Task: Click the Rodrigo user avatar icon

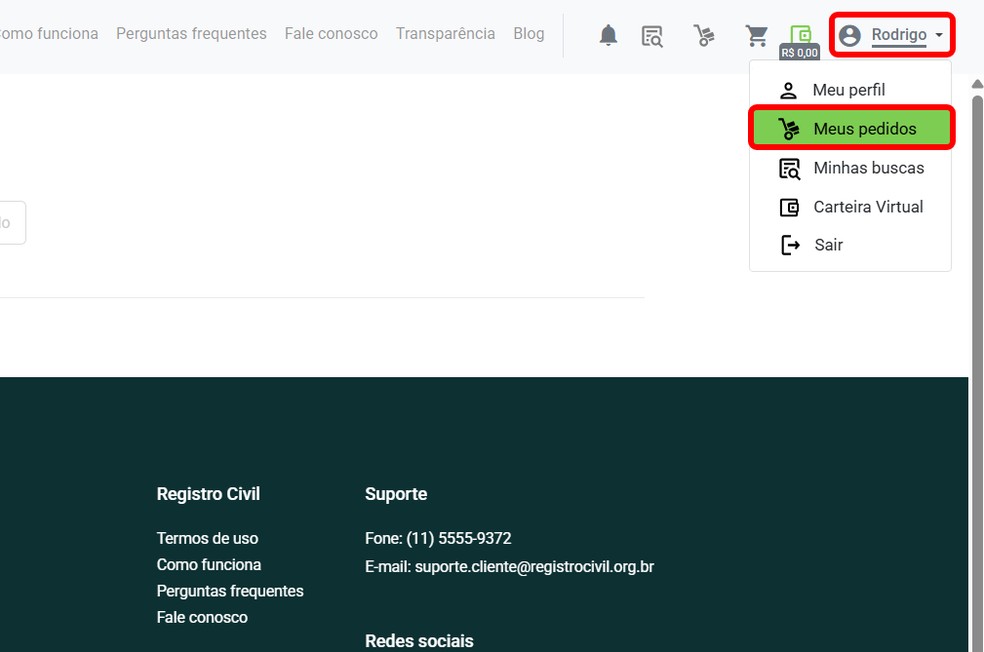Action: [849, 34]
